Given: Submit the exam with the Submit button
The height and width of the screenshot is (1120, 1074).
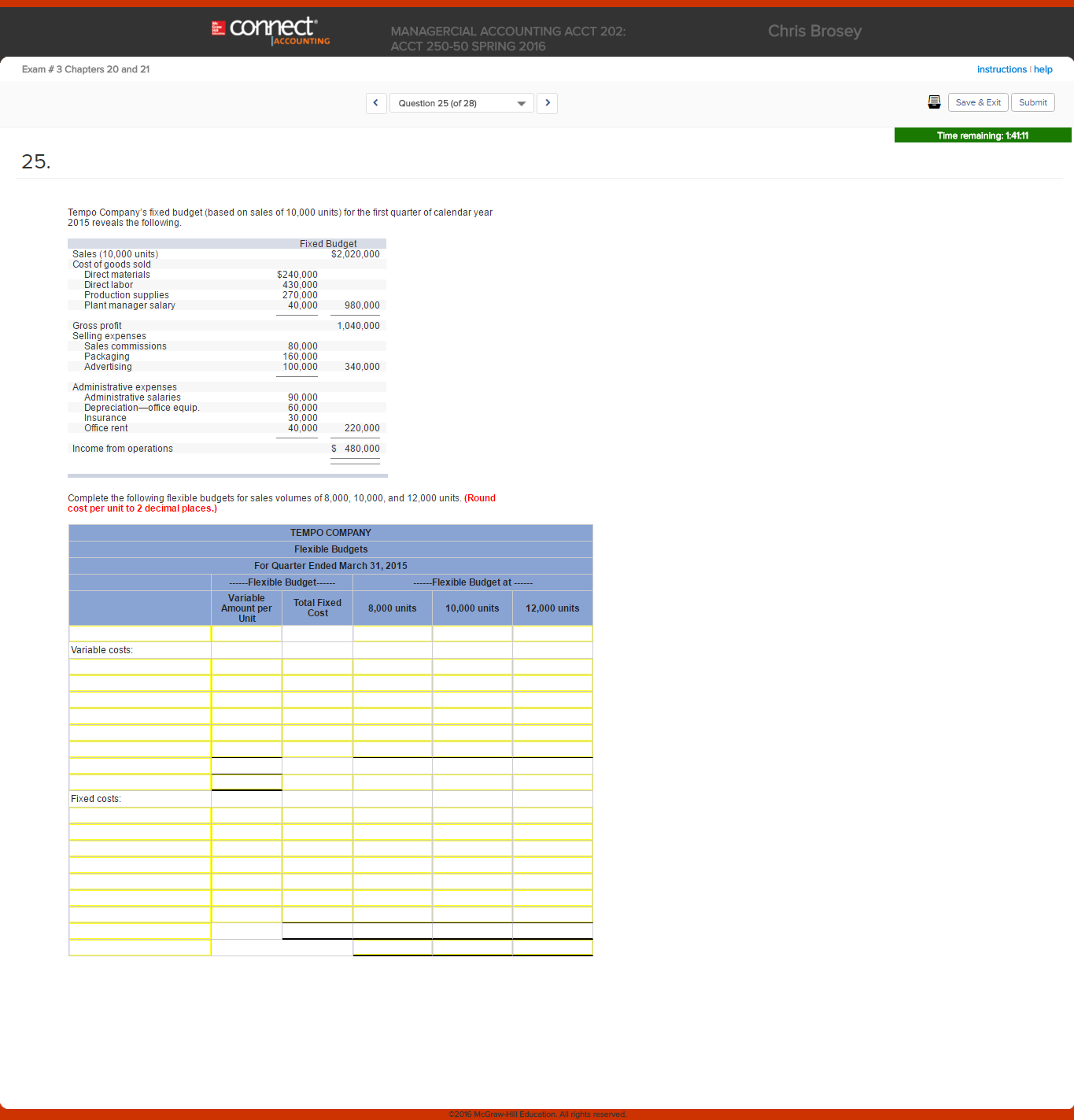Looking at the screenshot, I should [x=1032, y=102].
